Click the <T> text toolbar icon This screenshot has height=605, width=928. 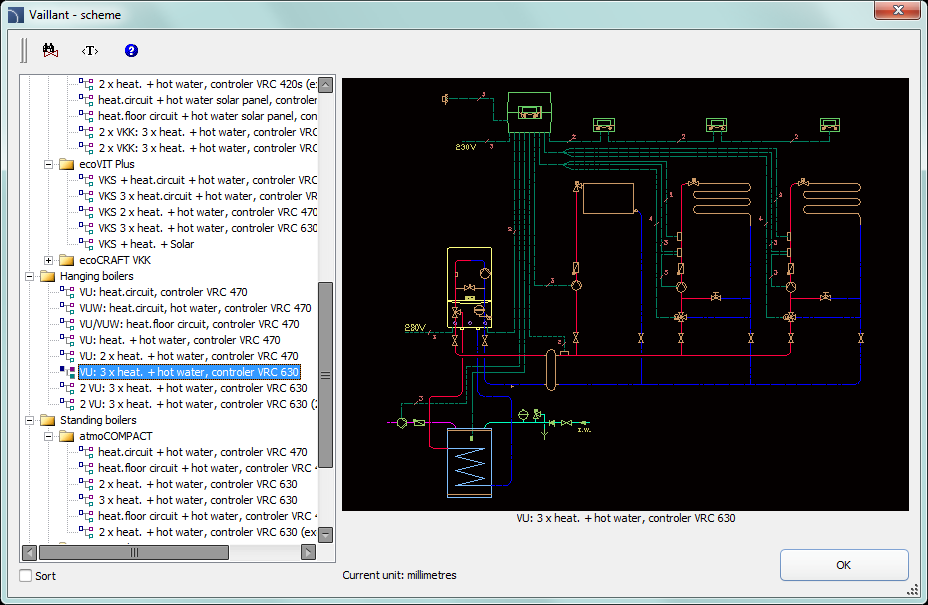90,50
